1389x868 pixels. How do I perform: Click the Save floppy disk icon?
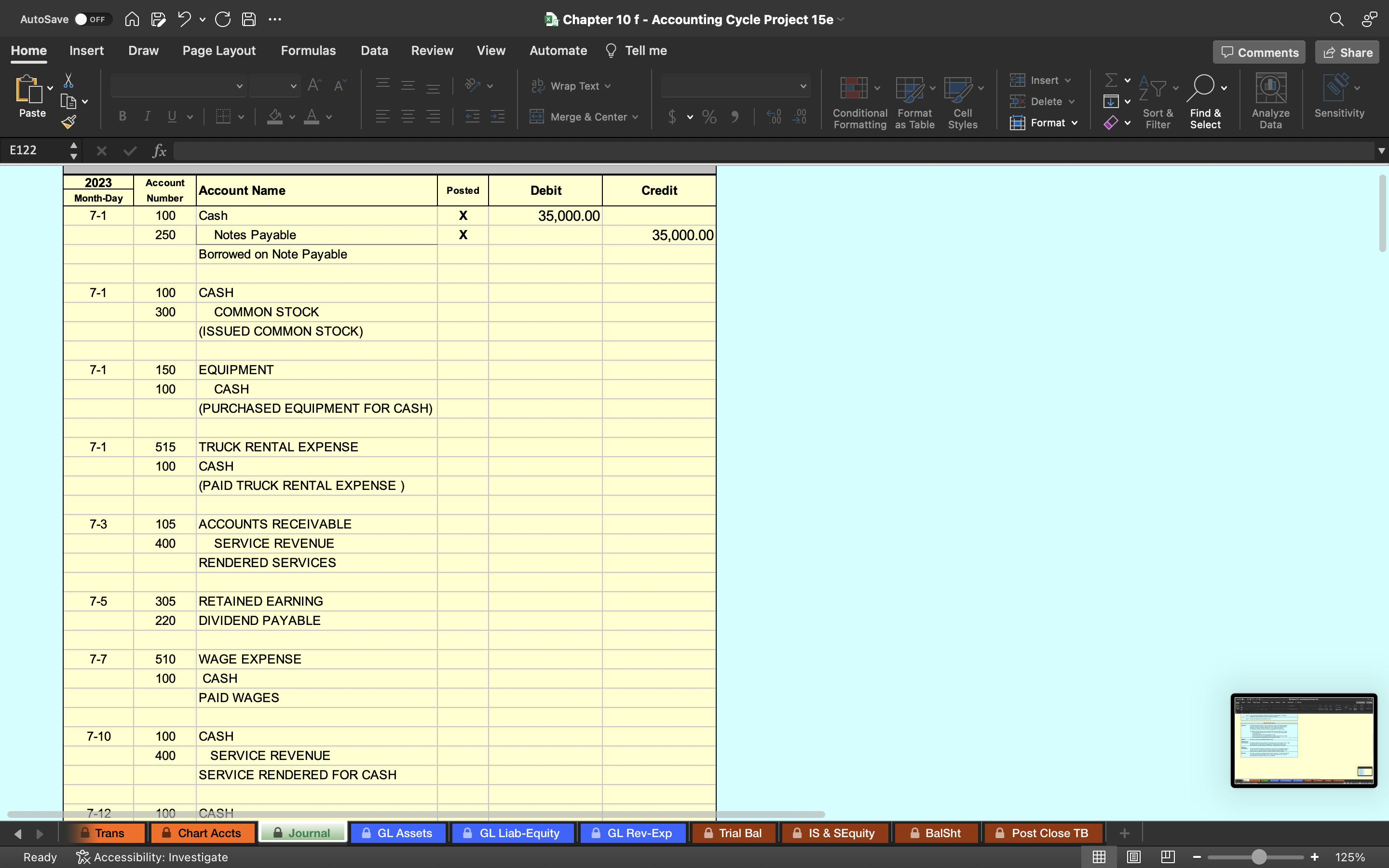pos(248,19)
